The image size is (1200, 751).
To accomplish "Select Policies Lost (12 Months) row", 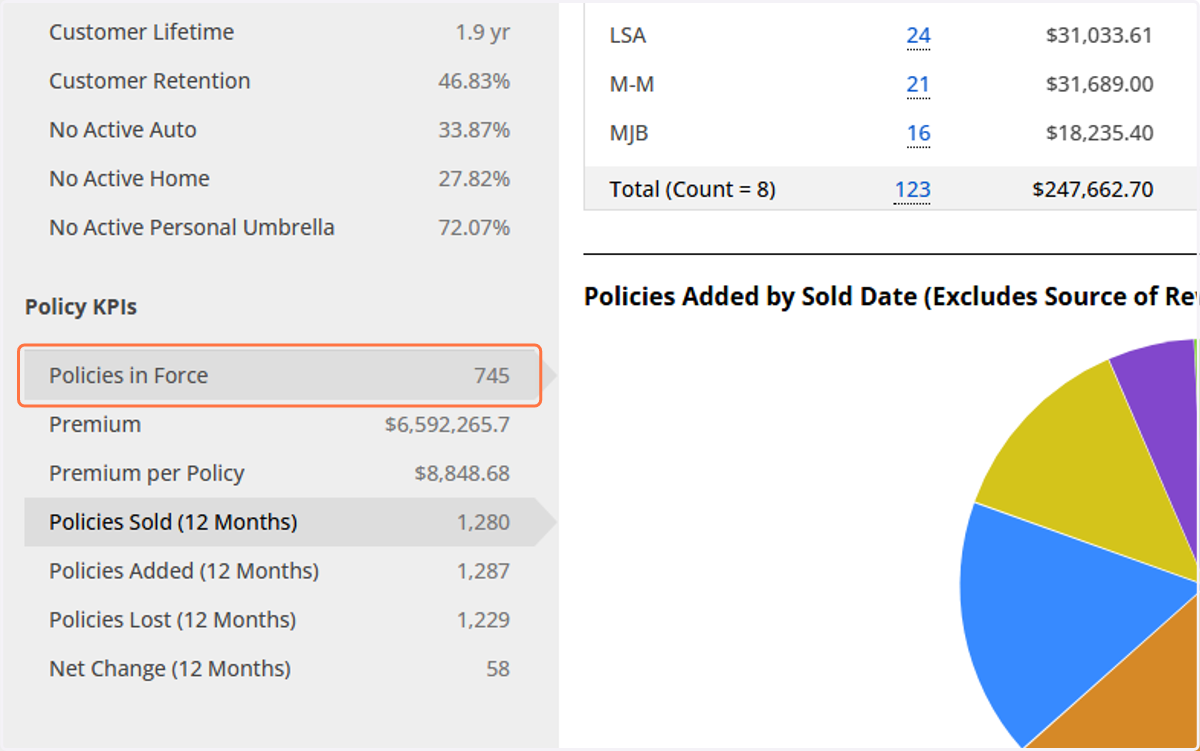I will [x=280, y=620].
